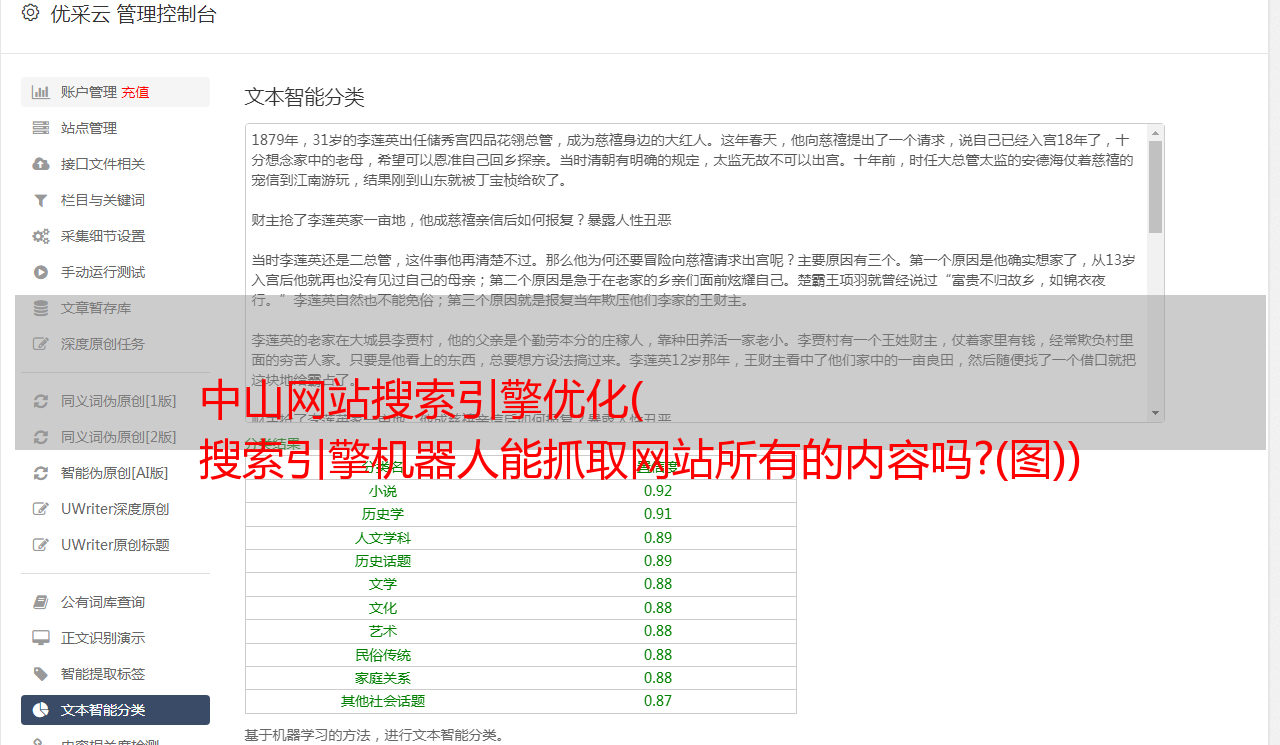The width and height of the screenshot is (1280, 745).
Task: Click the 0.91 confidence value
Action: [658, 514]
